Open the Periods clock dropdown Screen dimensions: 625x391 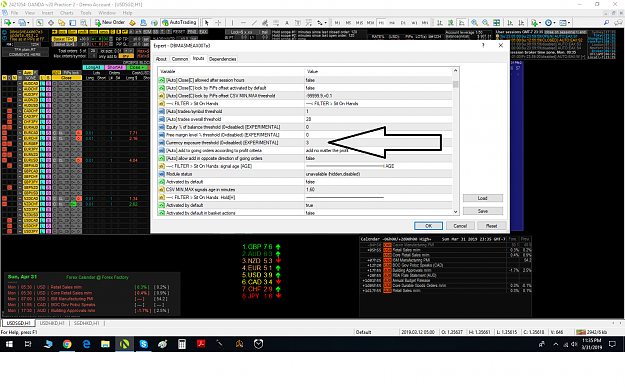tap(550, 23)
